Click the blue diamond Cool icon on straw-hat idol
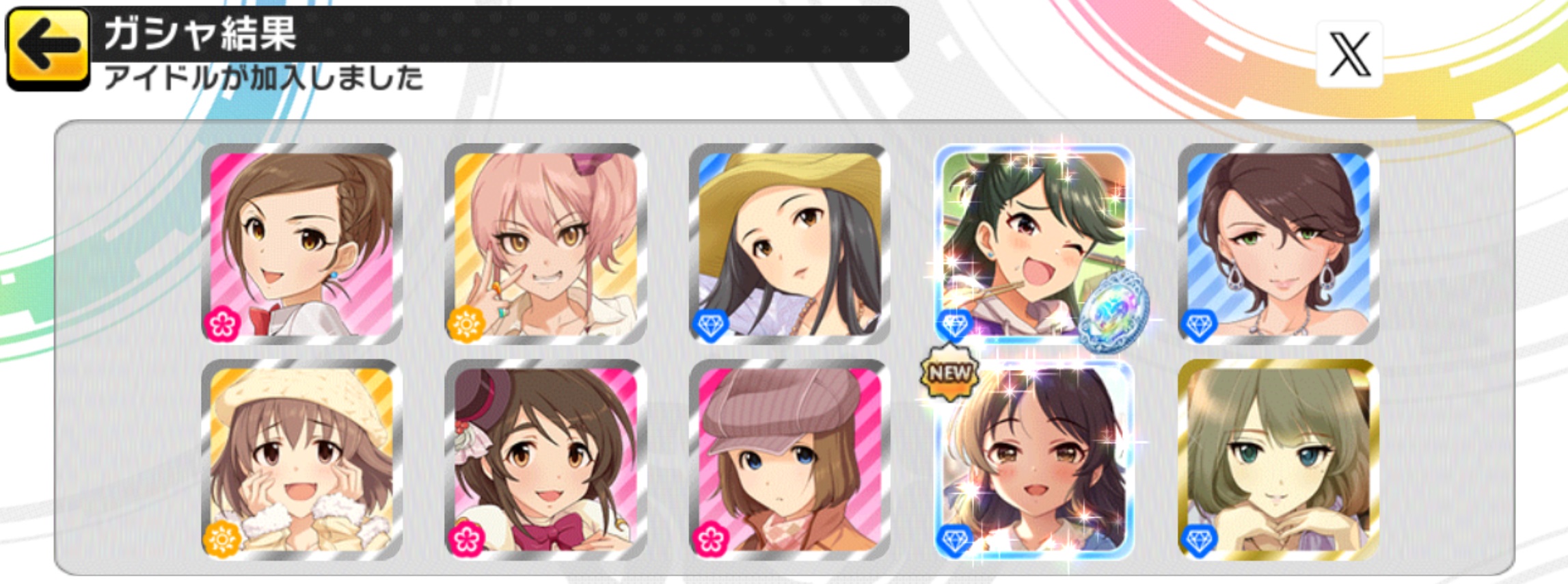The width and height of the screenshot is (1568, 584). pyautogui.click(x=710, y=326)
